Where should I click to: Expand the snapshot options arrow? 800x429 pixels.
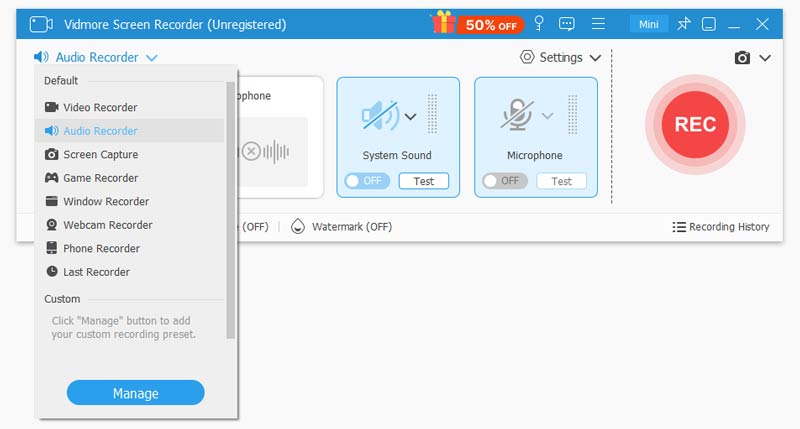coord(765,58)
